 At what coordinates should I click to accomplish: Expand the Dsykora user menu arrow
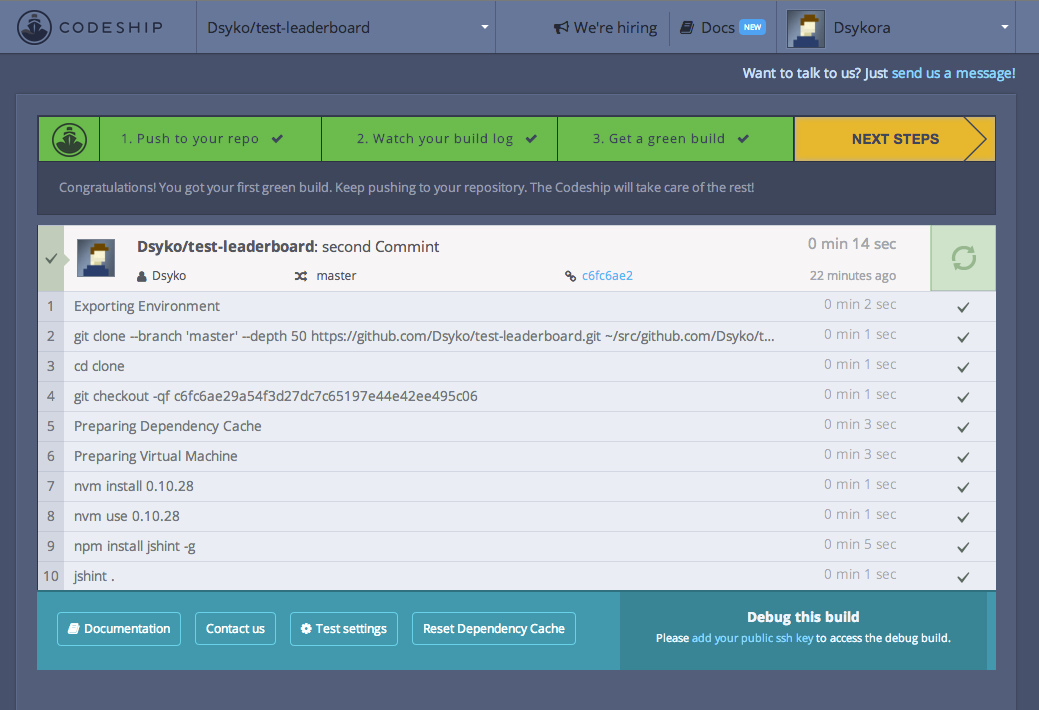(1005, 27)
